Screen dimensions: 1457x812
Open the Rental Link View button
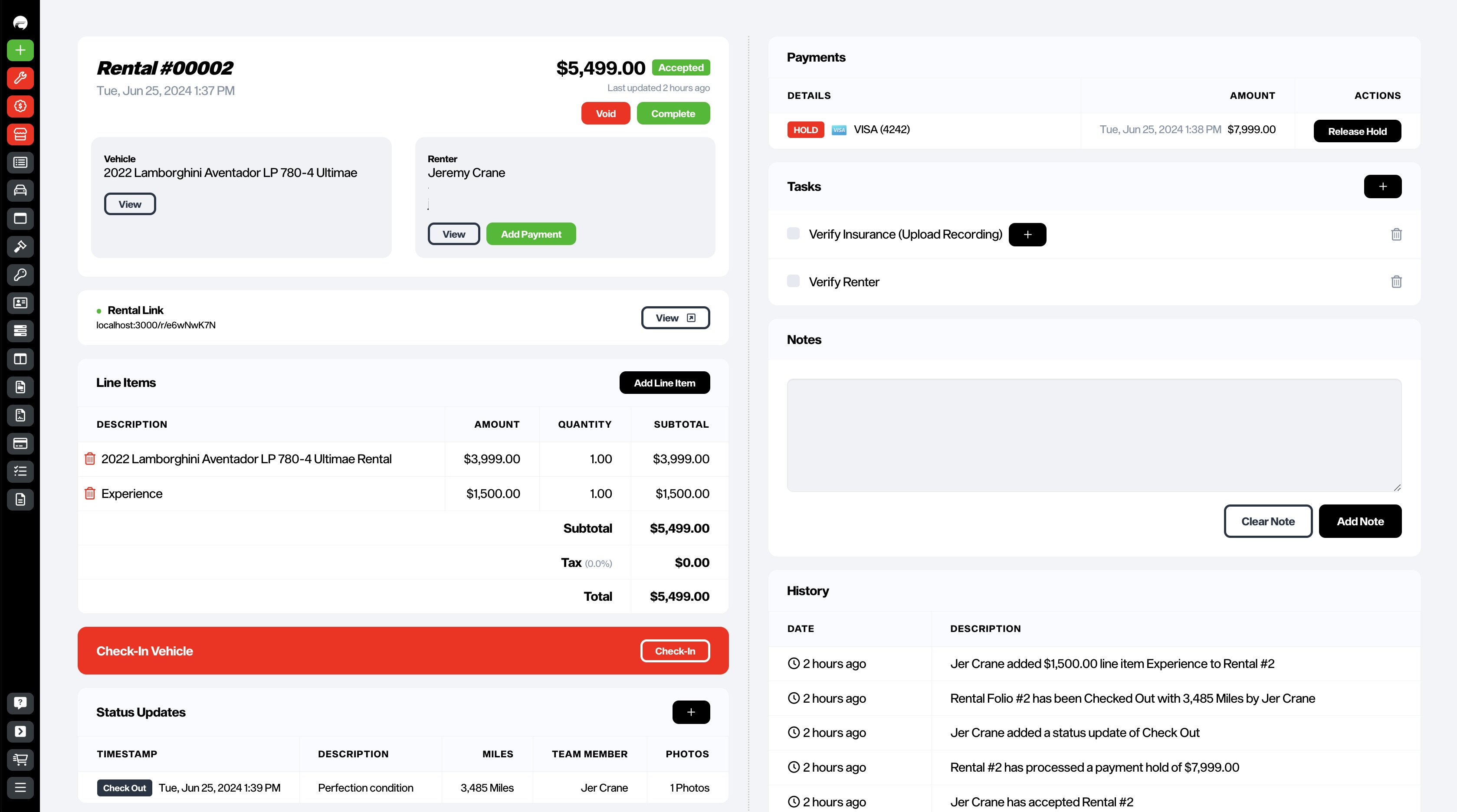coord(675,318)
